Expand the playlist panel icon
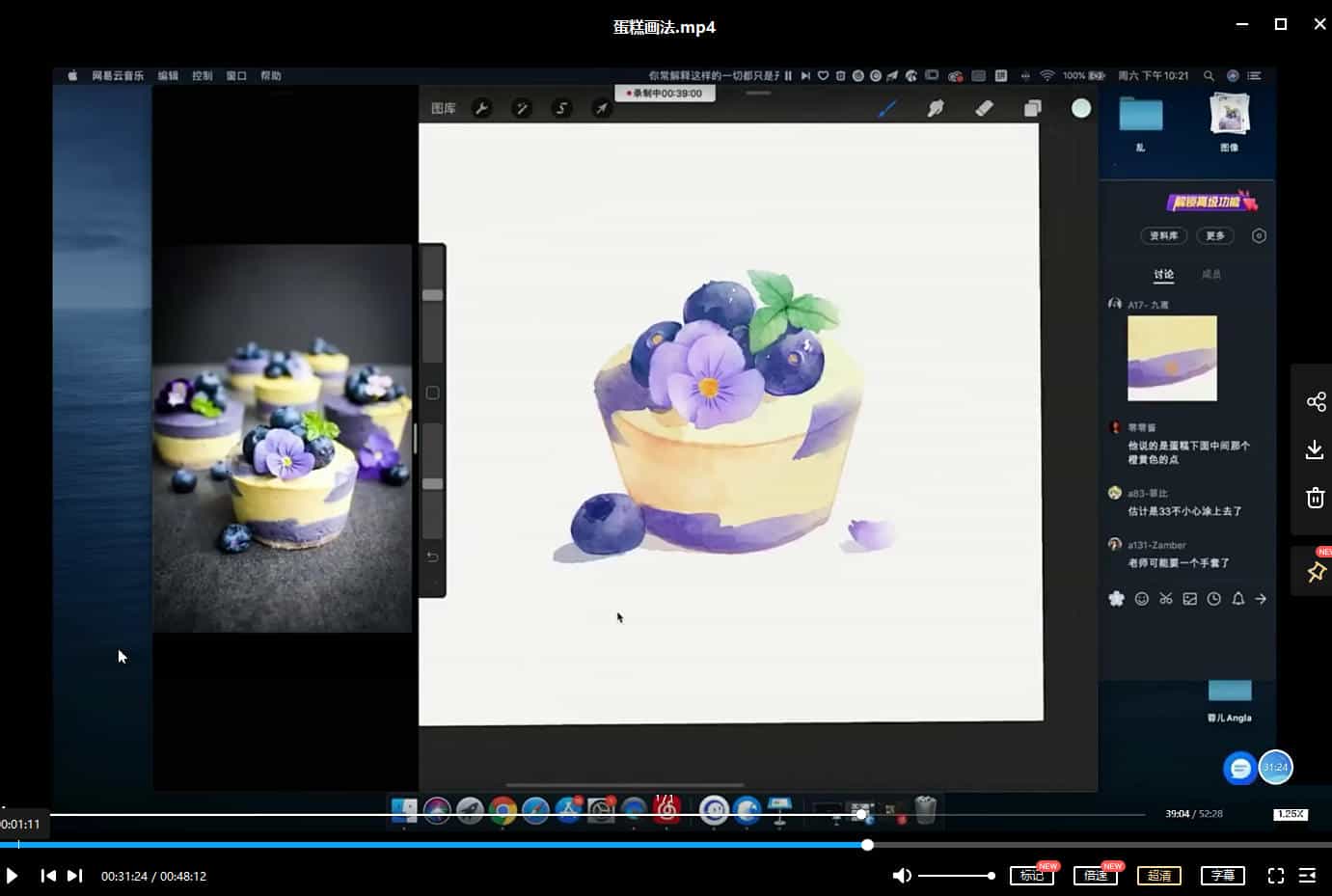This screenshot has height=896, width=1332. [x=1308, y=876]
